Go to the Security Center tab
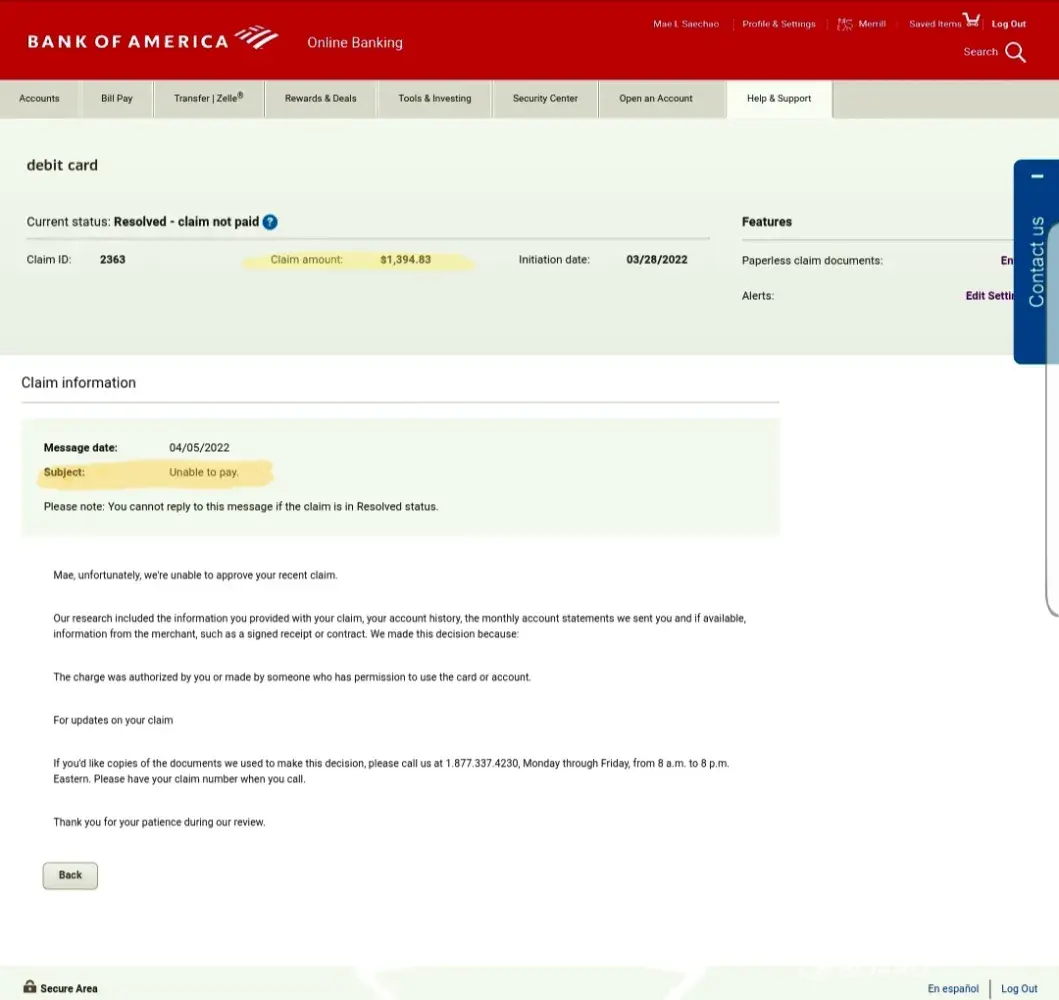 (545, 99)
